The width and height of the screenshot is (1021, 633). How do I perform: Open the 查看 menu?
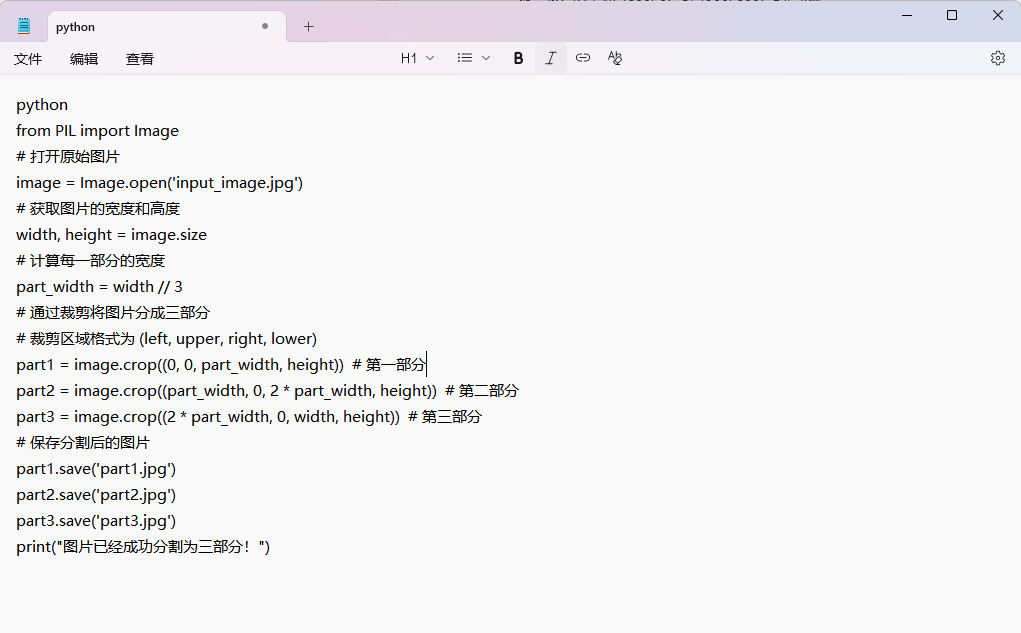(x=140, y=59)
